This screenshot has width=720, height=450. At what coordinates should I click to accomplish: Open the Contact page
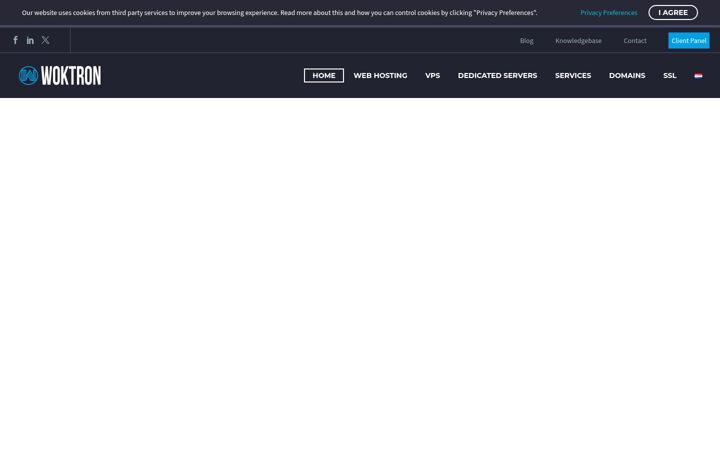tap(635, 40)
